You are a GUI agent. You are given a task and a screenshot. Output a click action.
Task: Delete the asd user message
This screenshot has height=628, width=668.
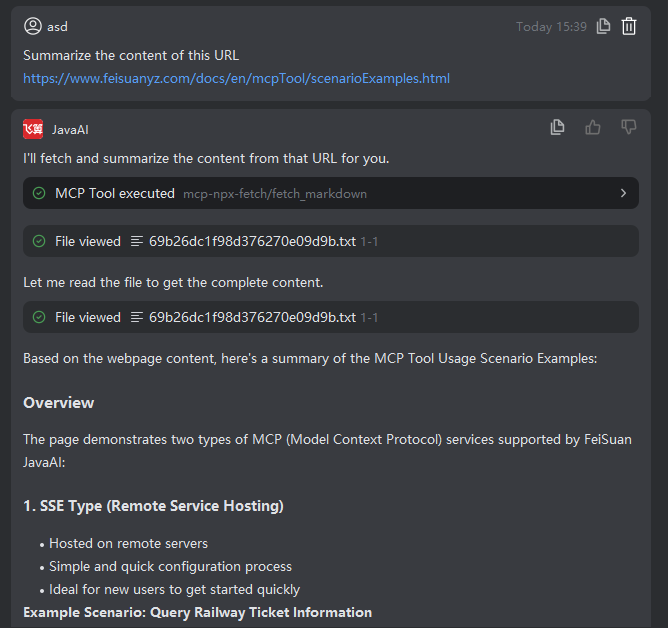tap(629, 27)
